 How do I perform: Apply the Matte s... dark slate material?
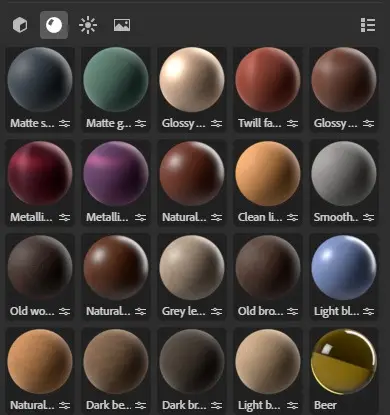40,79
